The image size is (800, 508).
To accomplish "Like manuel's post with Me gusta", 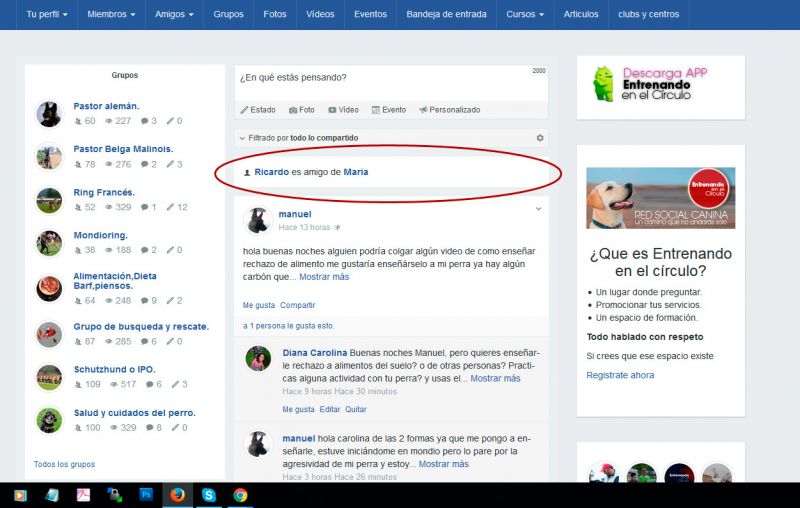I will click(259, 305).
